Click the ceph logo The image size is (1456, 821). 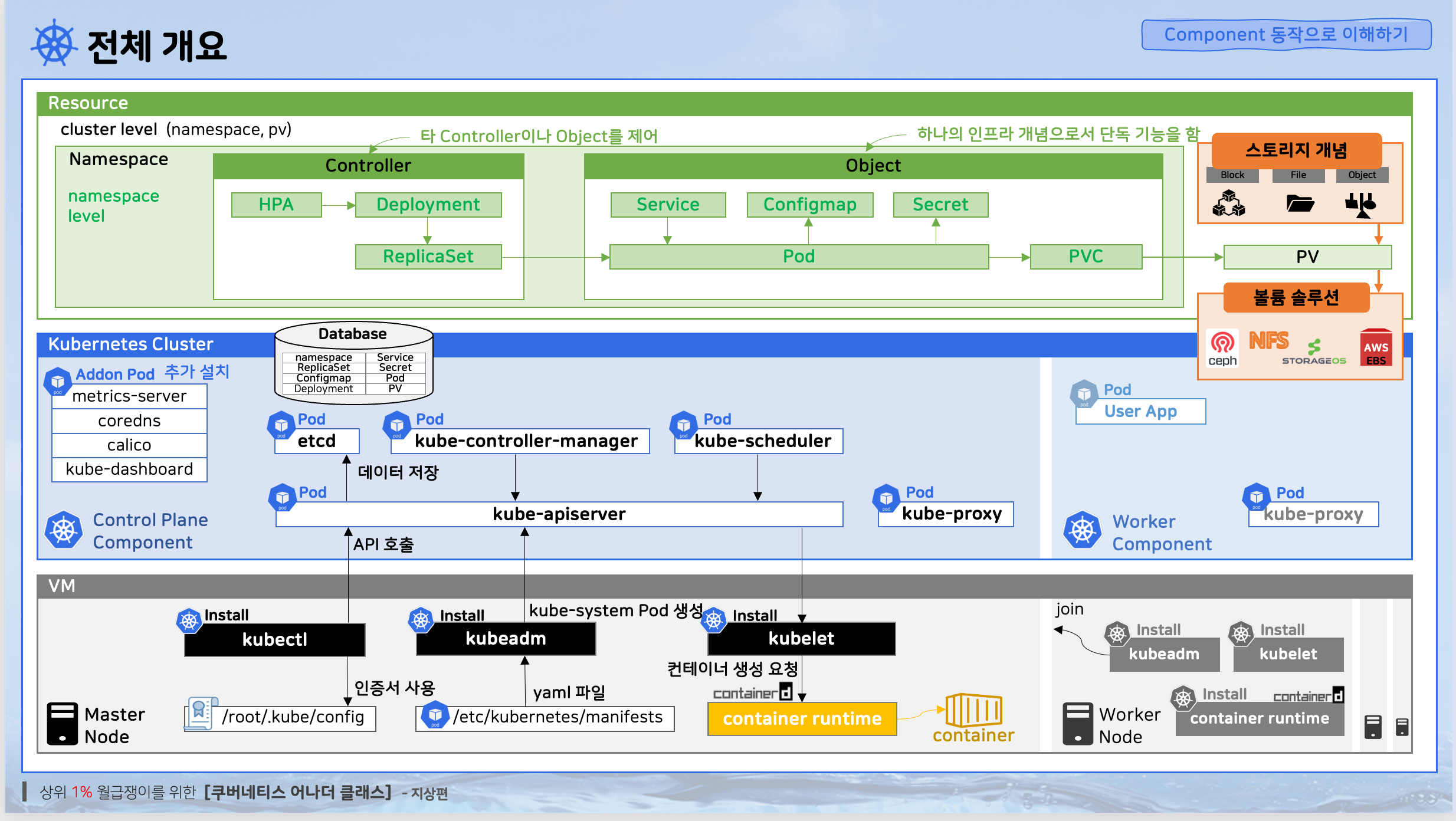point(1222,349)
